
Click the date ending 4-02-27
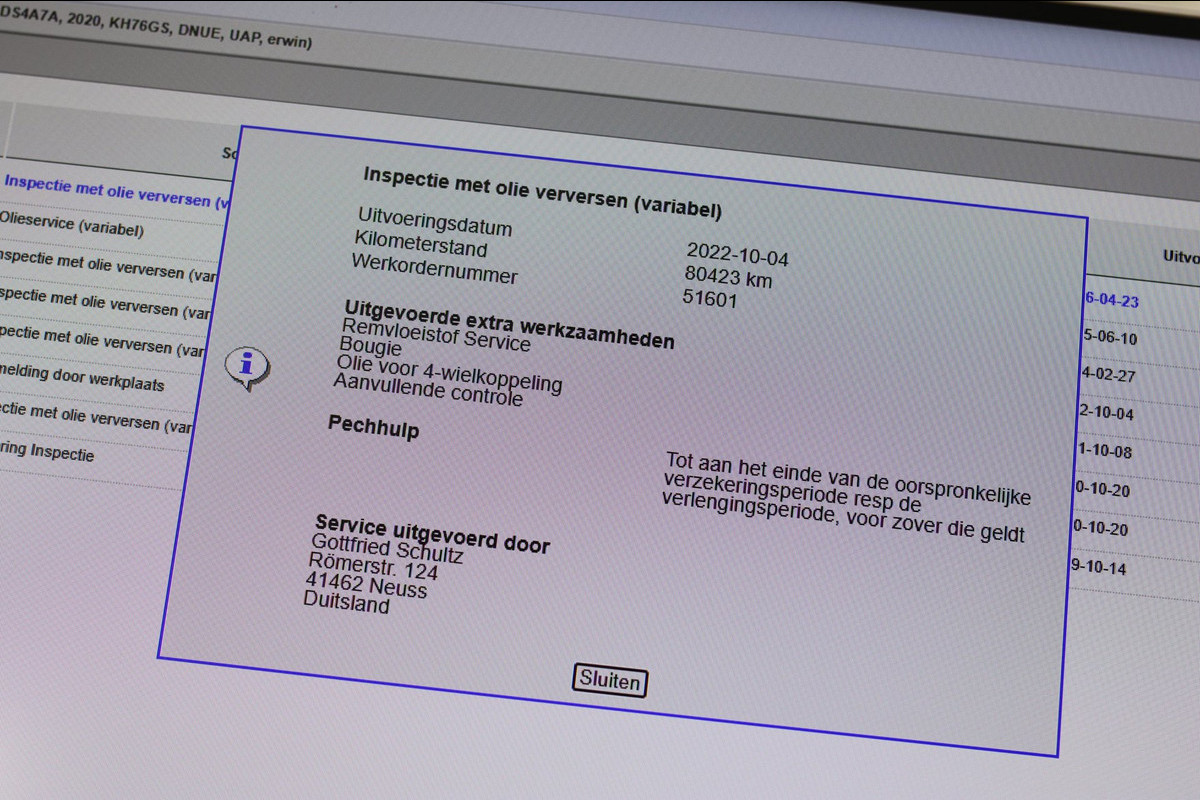(1107, 376)
